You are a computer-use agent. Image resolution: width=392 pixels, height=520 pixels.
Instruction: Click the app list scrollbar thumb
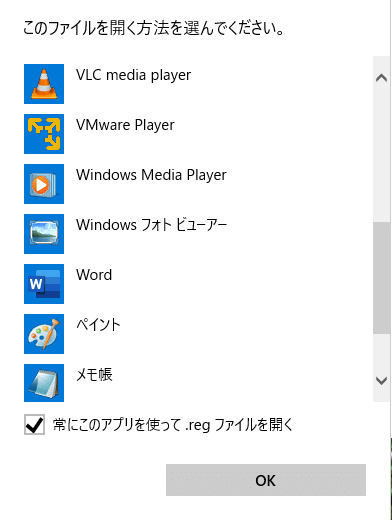point(381,278)
